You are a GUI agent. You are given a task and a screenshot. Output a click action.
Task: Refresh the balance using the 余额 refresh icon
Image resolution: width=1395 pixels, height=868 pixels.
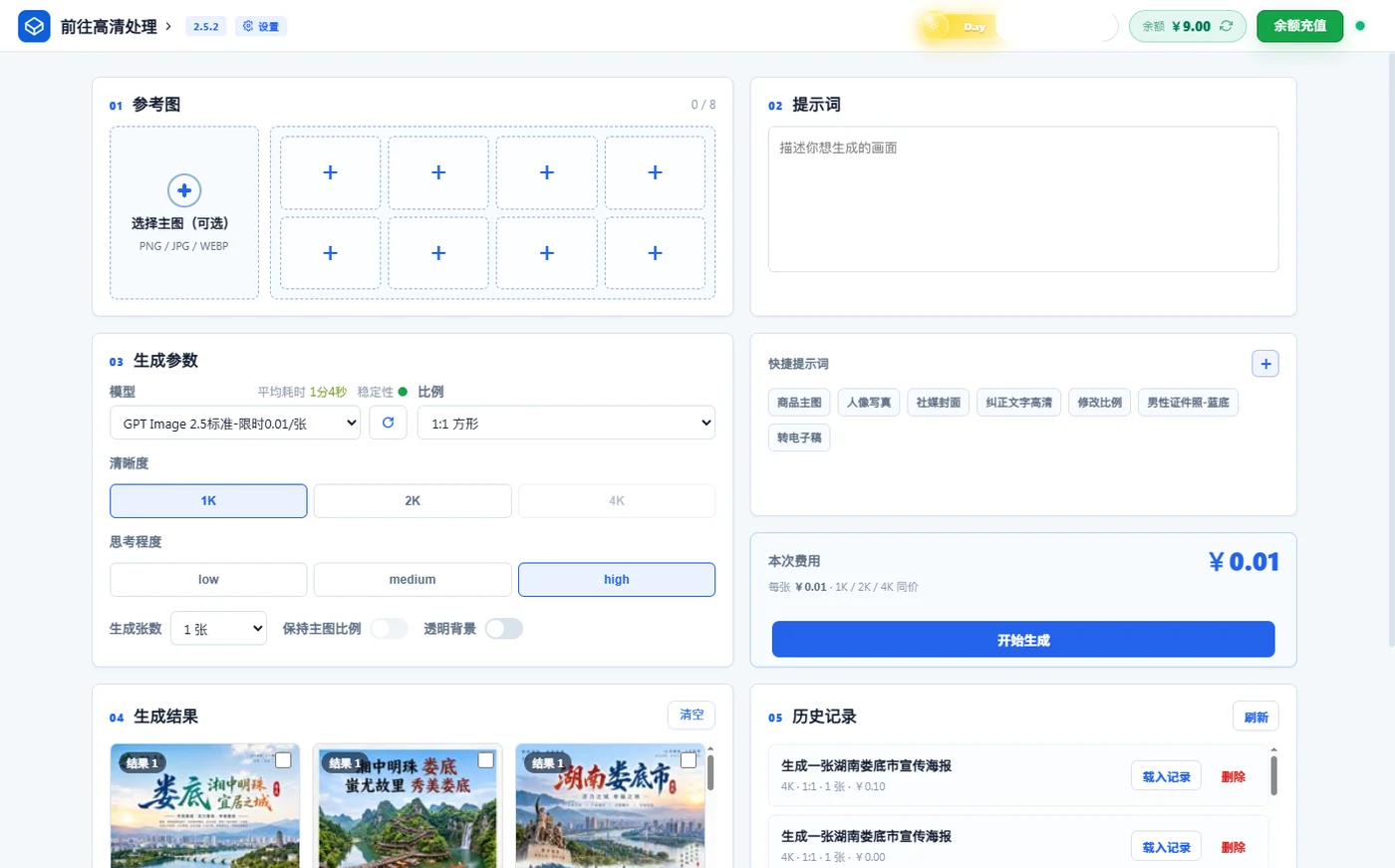(x=1226, y=26)
